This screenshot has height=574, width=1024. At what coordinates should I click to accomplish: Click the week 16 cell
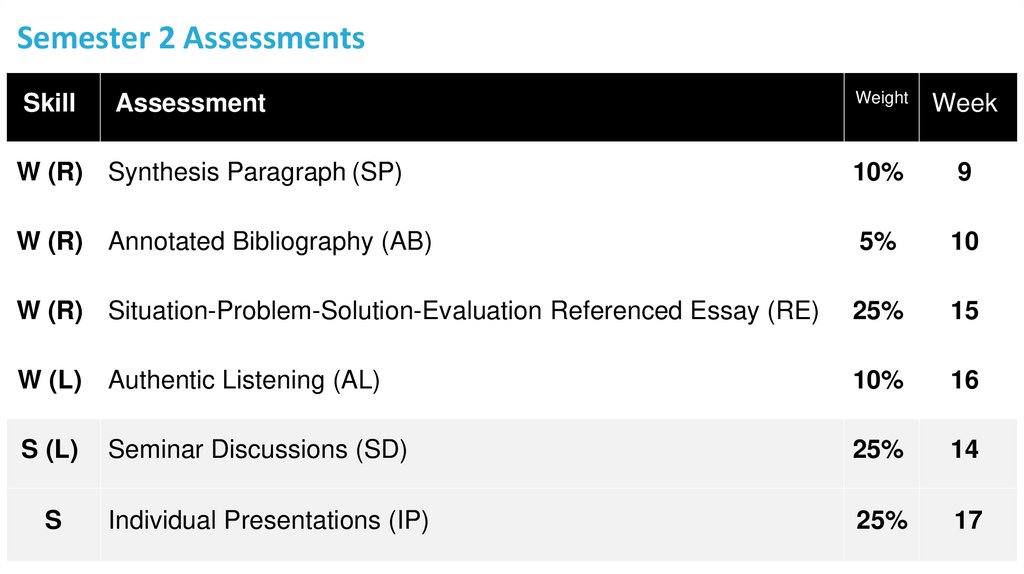tap(964, 380)
